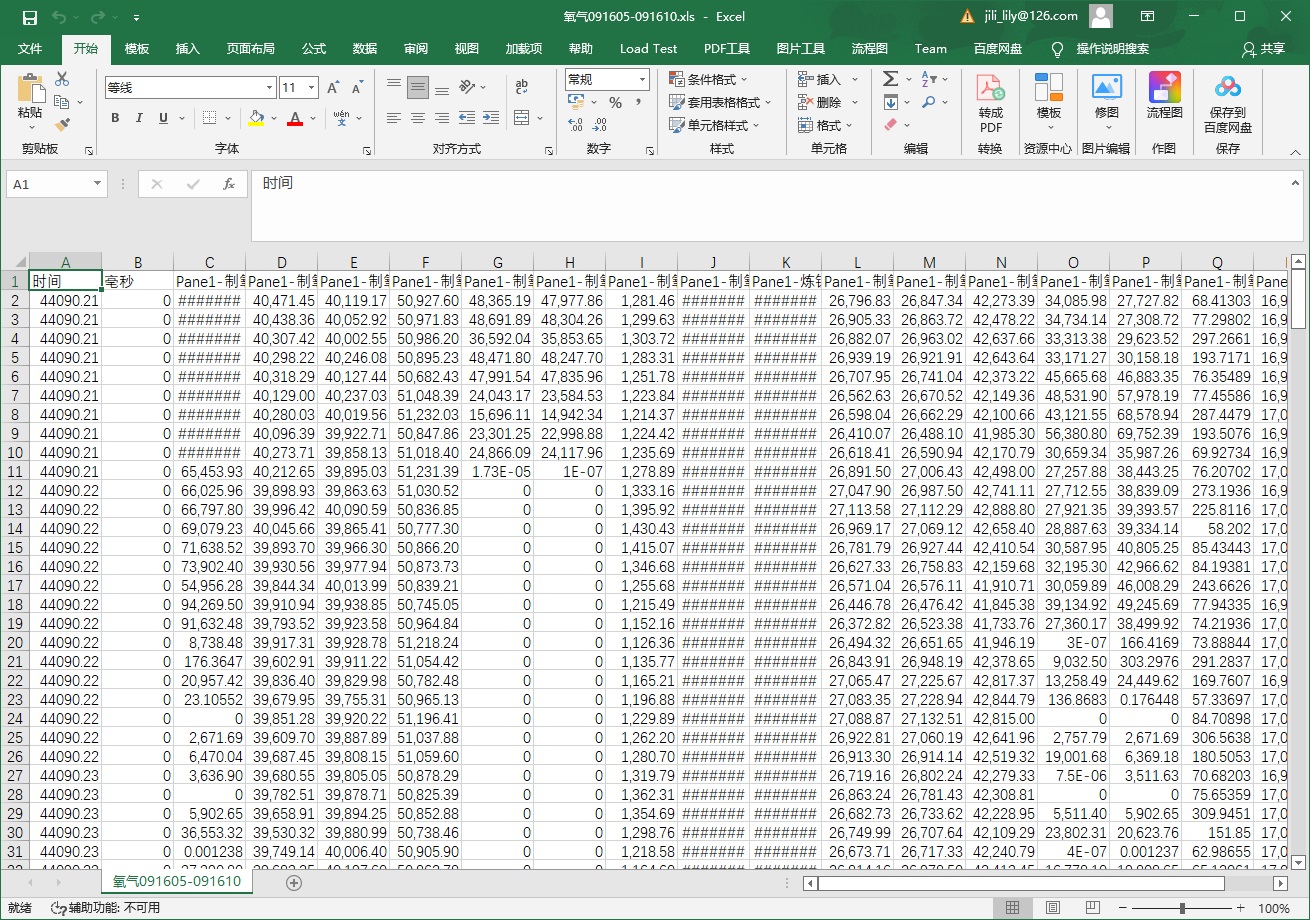Click the 格式 format cells button

click(x=826, y=125)
